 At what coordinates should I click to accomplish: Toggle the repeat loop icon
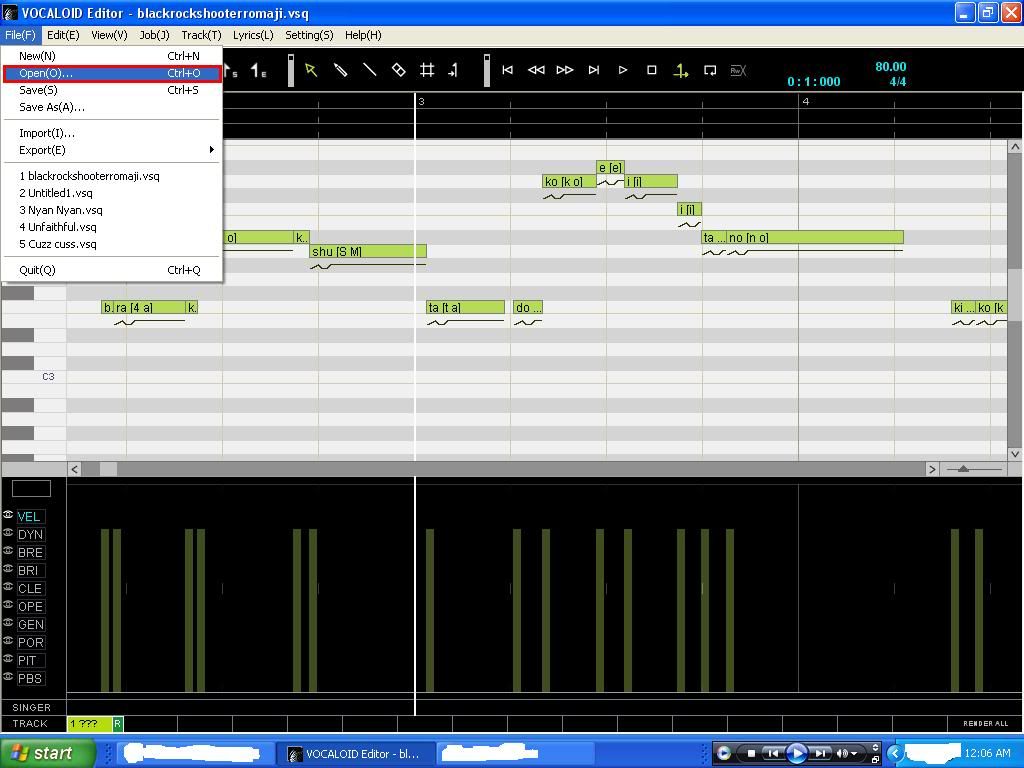(x=710, y=70)
